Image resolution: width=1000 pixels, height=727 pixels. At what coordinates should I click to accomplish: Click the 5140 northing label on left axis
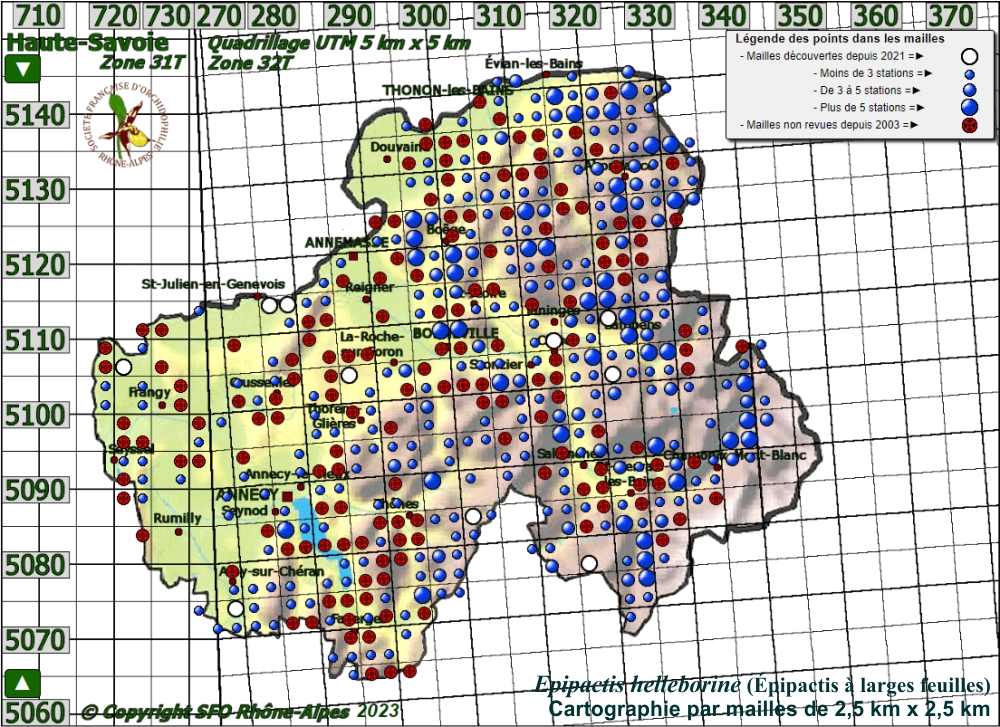(x=35, y=116)
